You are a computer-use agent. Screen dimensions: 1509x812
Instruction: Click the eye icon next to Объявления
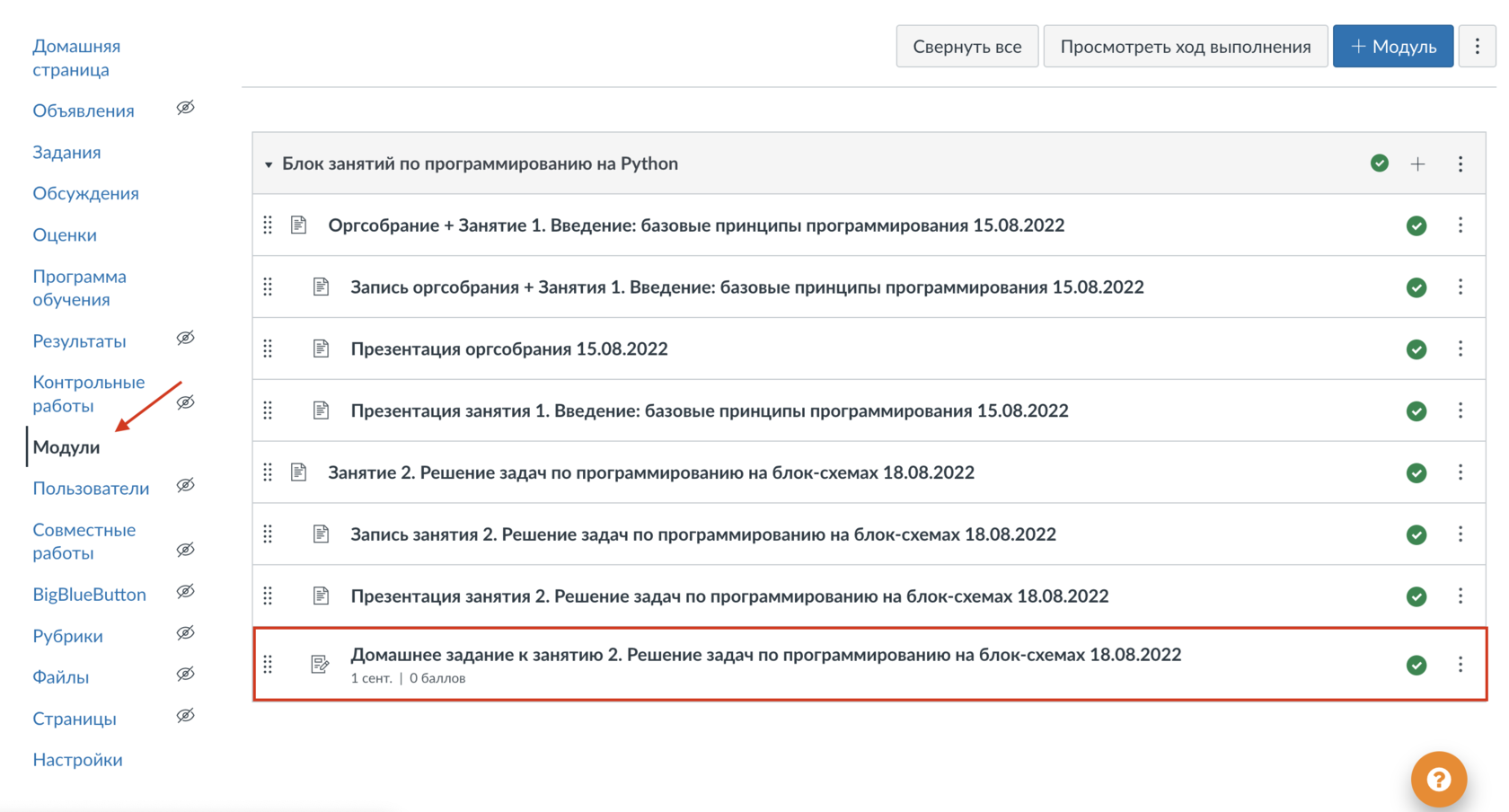click(x=186, y=109)
